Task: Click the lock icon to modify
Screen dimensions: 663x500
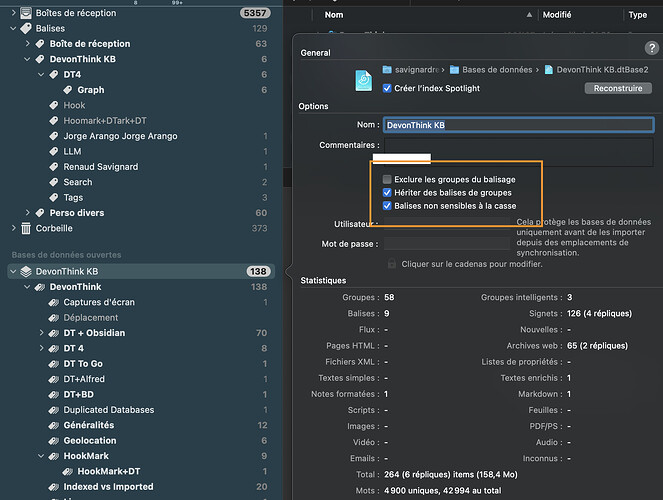Action: pos(392,264)
